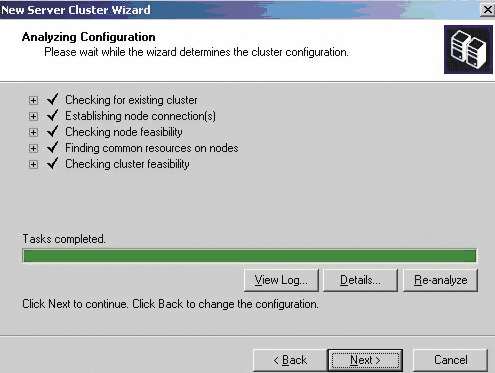Click the Re-analyze button
Image resolution: width=495 pixels, height=373 pixels.
pyautogui.click(x=440, y=280)
